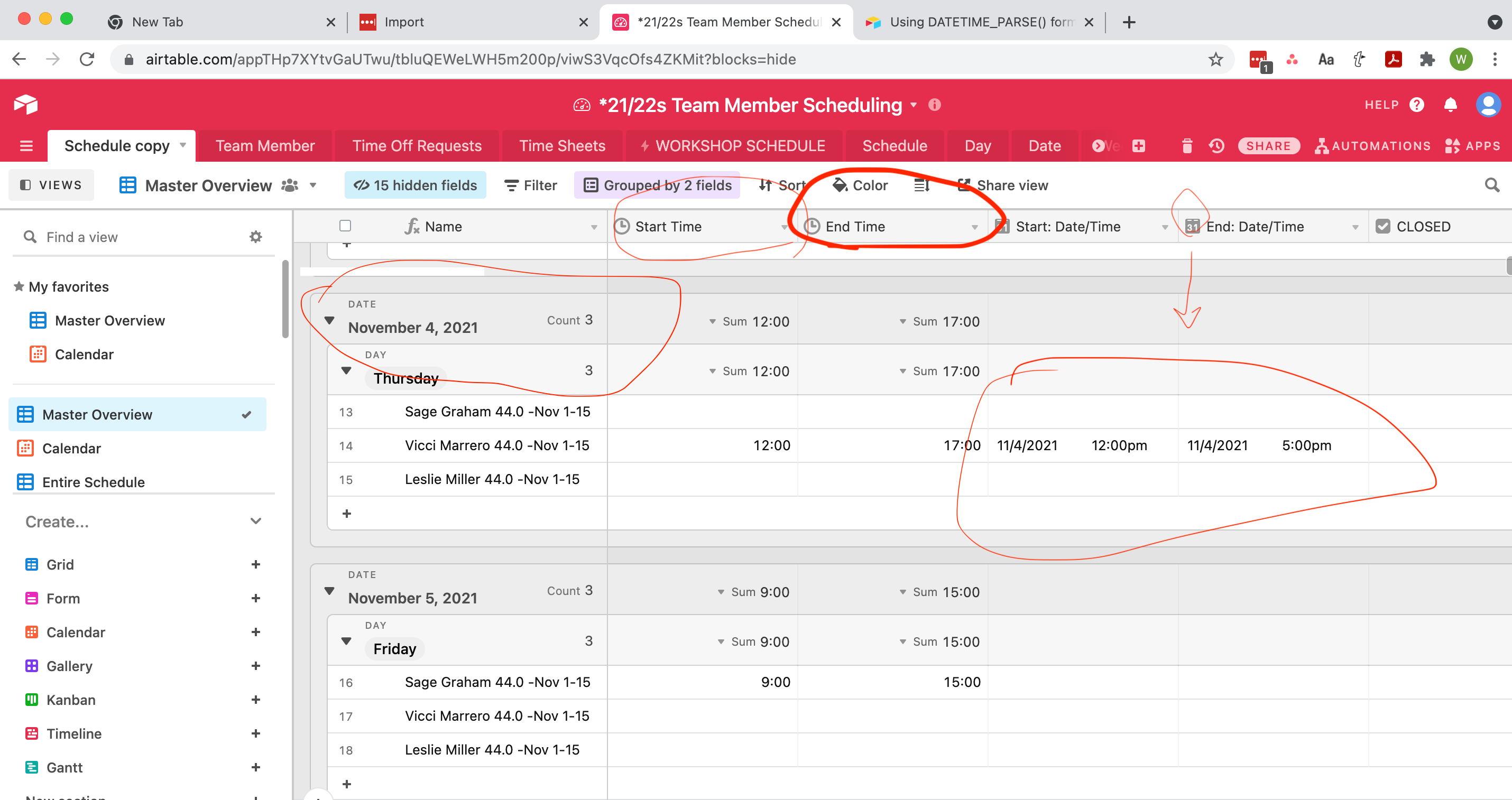Switch to Team Member table tab

(265, 146)
